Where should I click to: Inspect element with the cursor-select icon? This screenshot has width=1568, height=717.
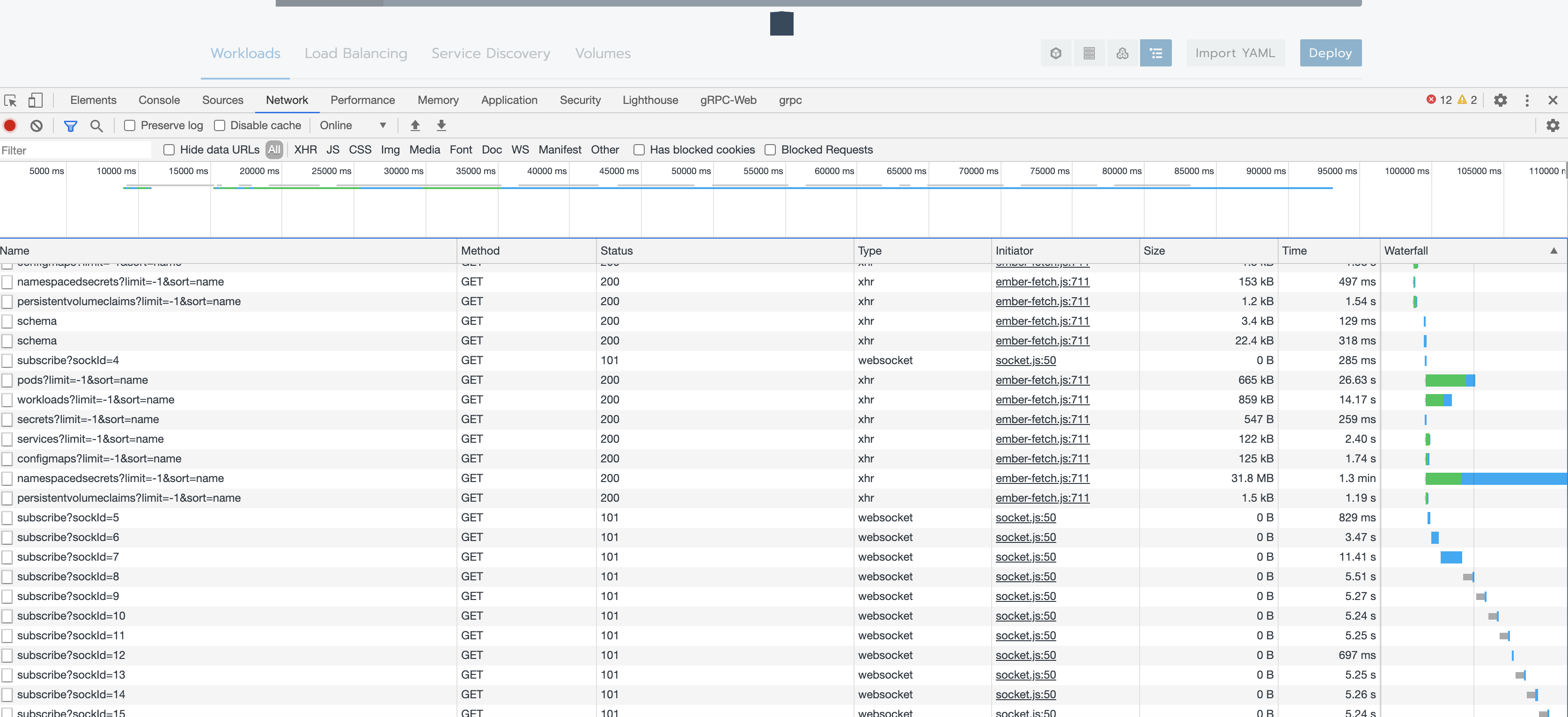[10, 100]
